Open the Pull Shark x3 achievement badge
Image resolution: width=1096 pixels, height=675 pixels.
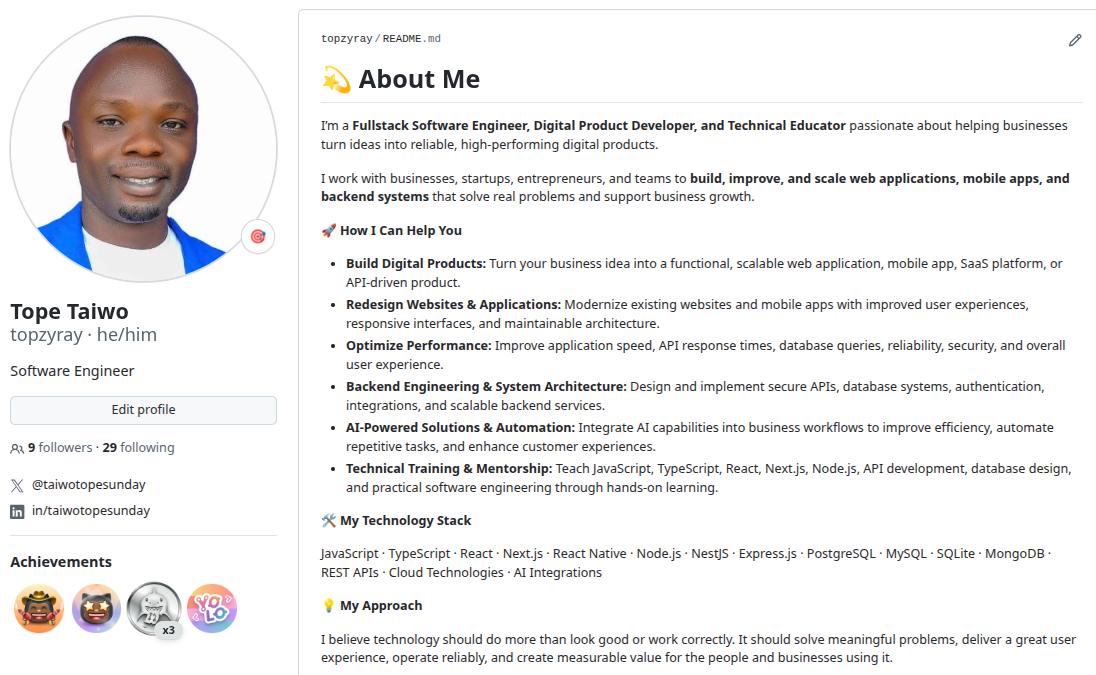pyautogui.click(x=154, y=609)
